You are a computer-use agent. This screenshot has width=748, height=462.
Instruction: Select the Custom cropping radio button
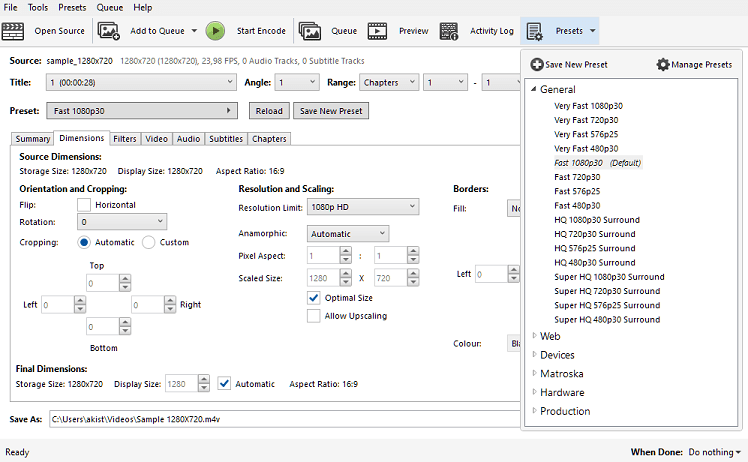(x=149, y=242)
